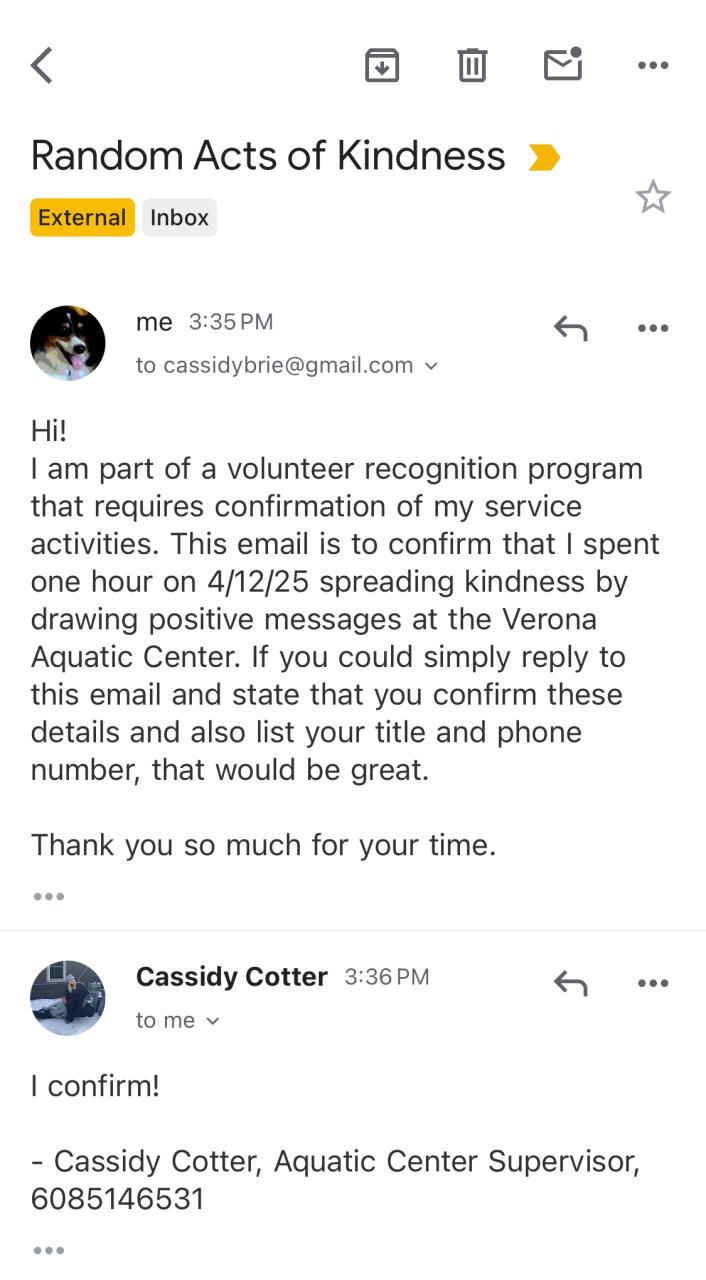Open more options for Cassidy's message
706x1280 pixels.
(x=653, y=983)
